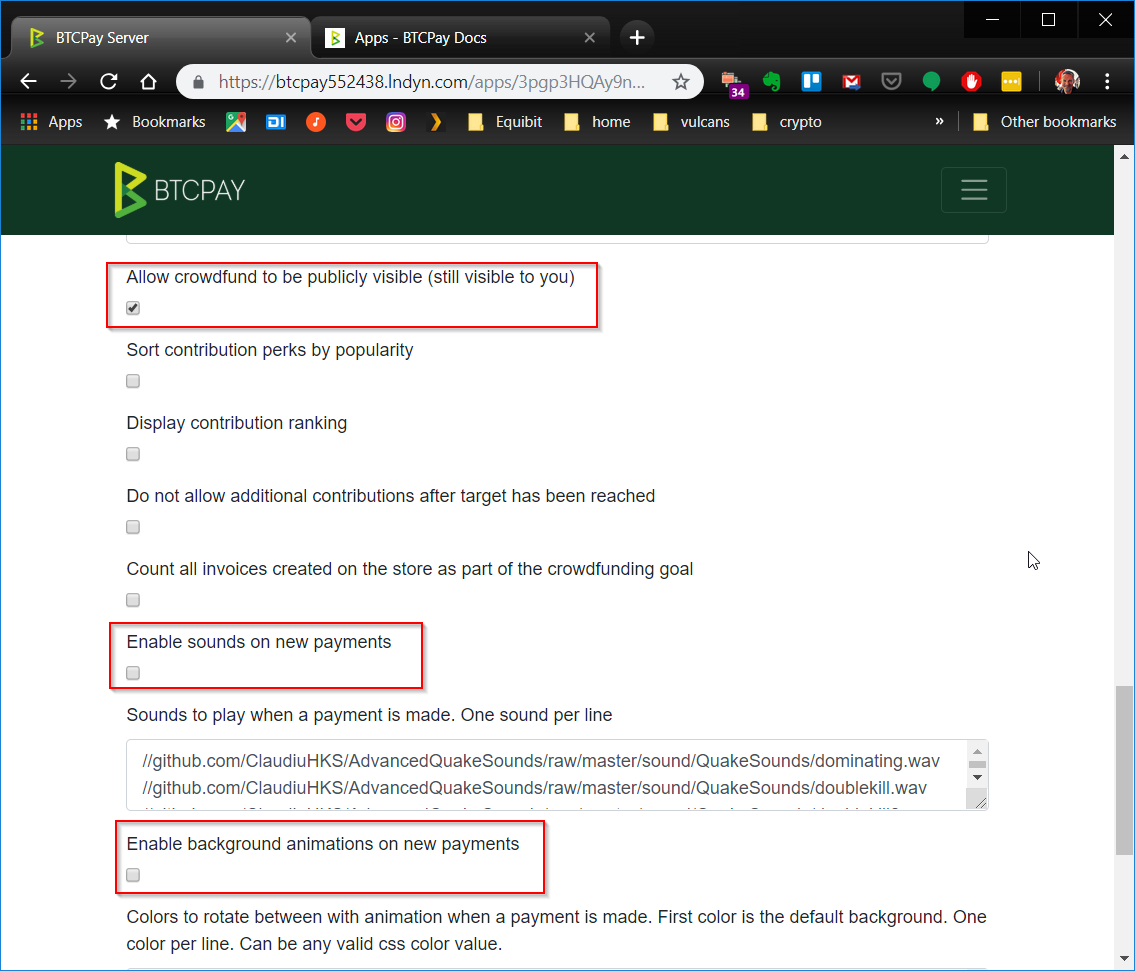Open the crypto bookmarks folder
The image size is (1135, 971).
(786, 121)
